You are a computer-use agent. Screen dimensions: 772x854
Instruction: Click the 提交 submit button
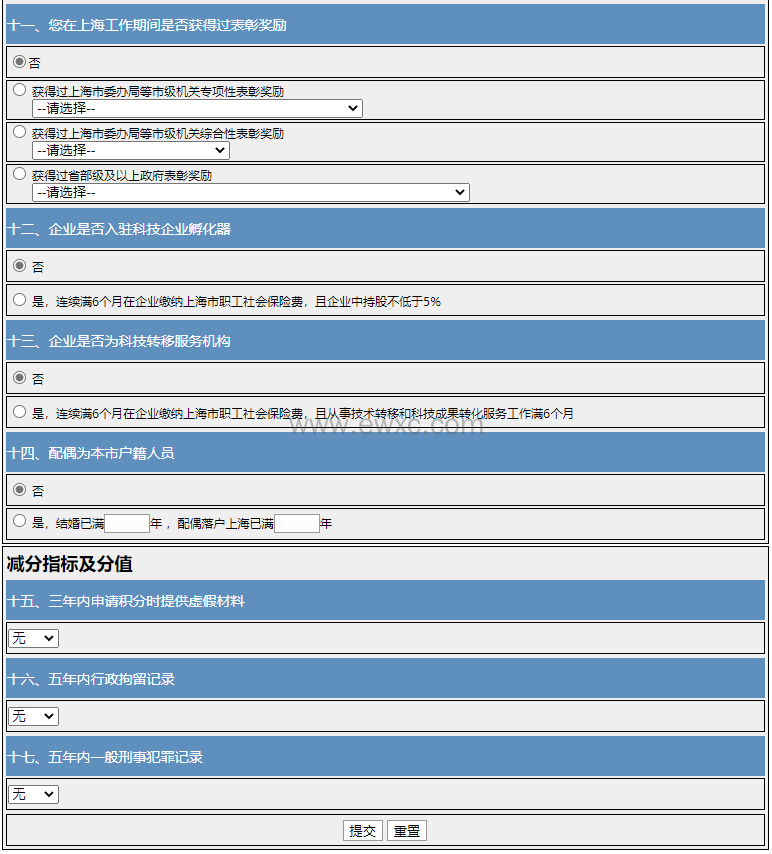(363, 831)
